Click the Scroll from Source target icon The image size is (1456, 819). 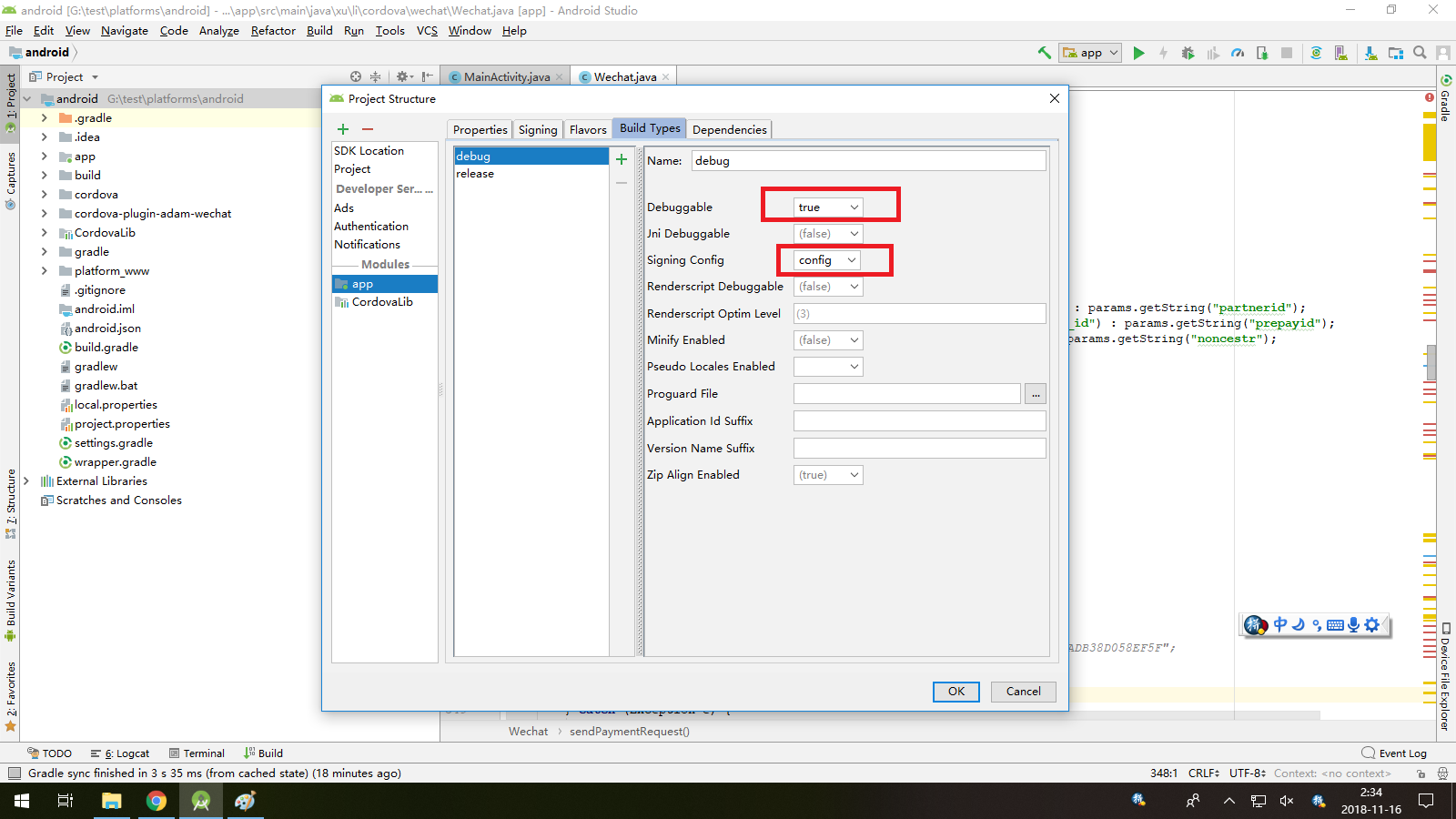356,77
